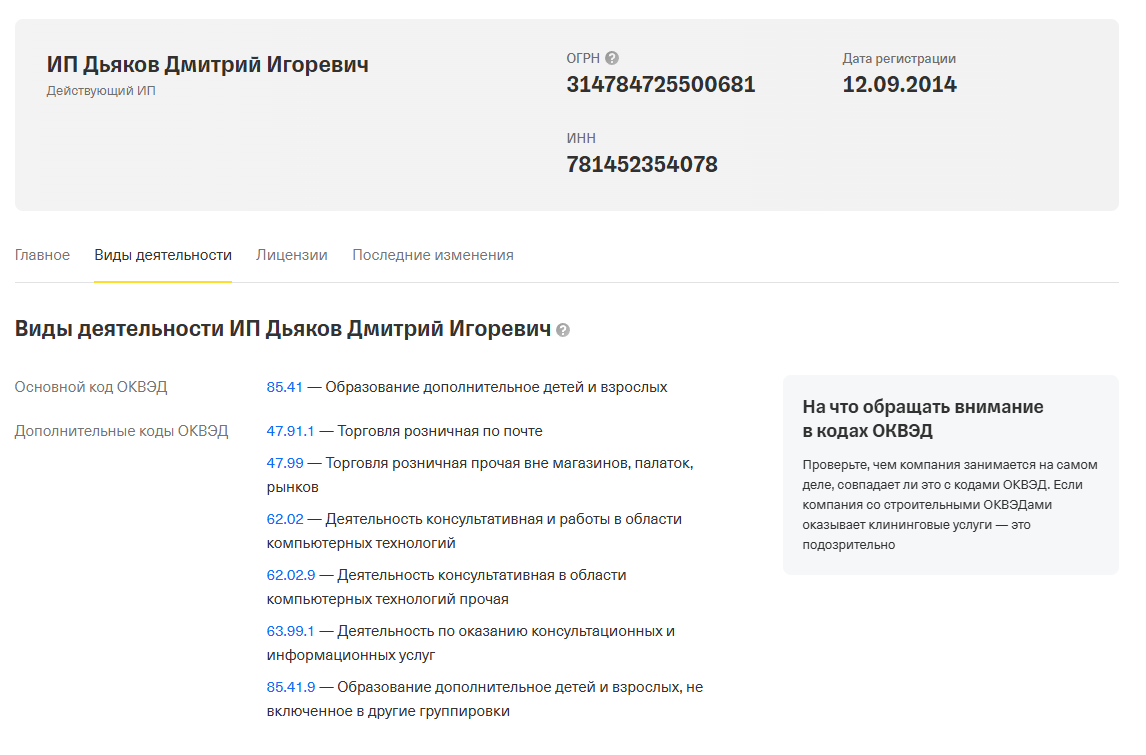Click the ИП Дьяков Дмитрий Игоревич title
This screenshot has height=755, width=1146.
coord(207,65)
